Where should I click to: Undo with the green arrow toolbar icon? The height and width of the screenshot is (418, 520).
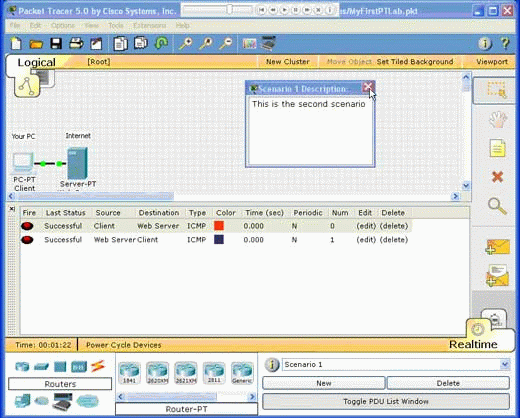click(161, 43)
